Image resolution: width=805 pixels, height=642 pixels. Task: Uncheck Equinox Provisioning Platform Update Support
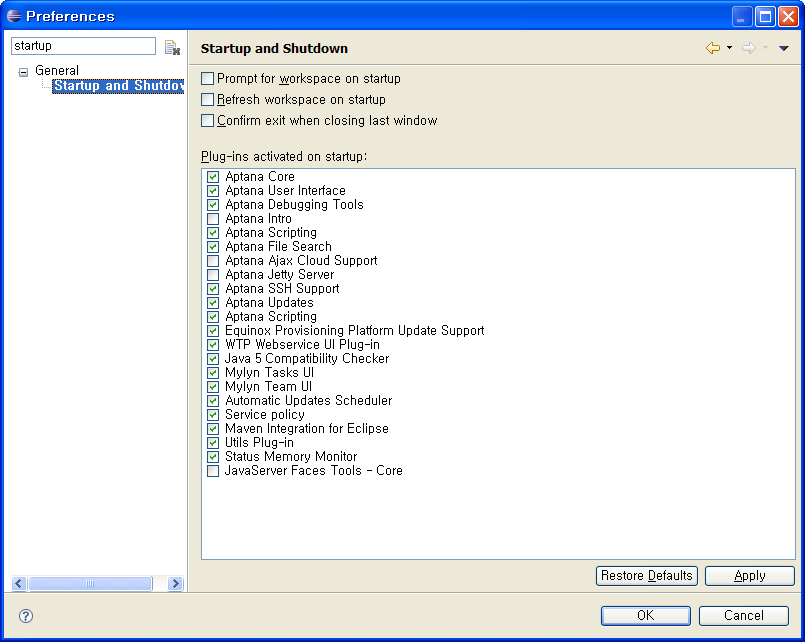tap(213, 331)
